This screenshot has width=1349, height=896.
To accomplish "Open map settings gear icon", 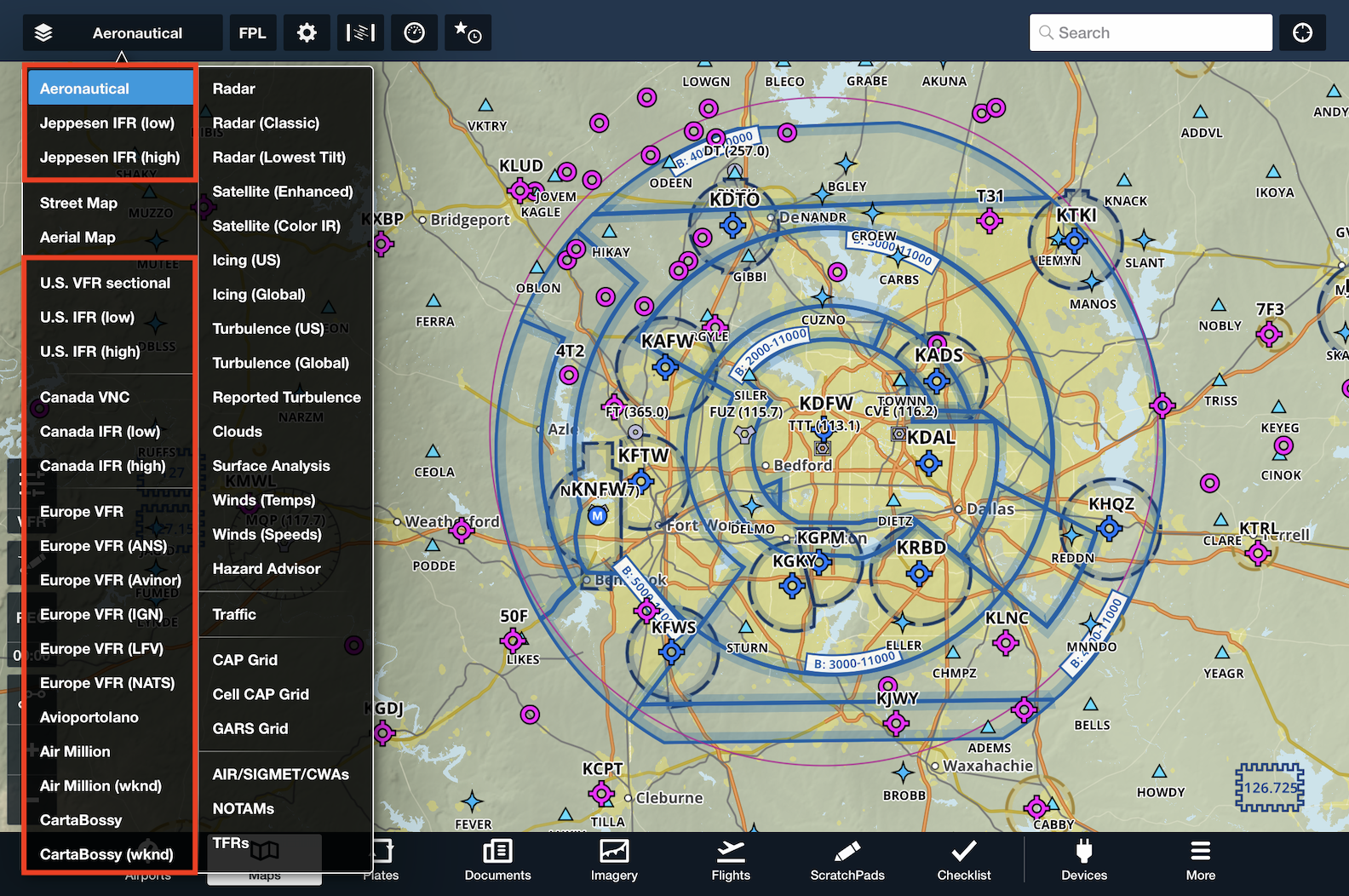I will pos(307,33).
